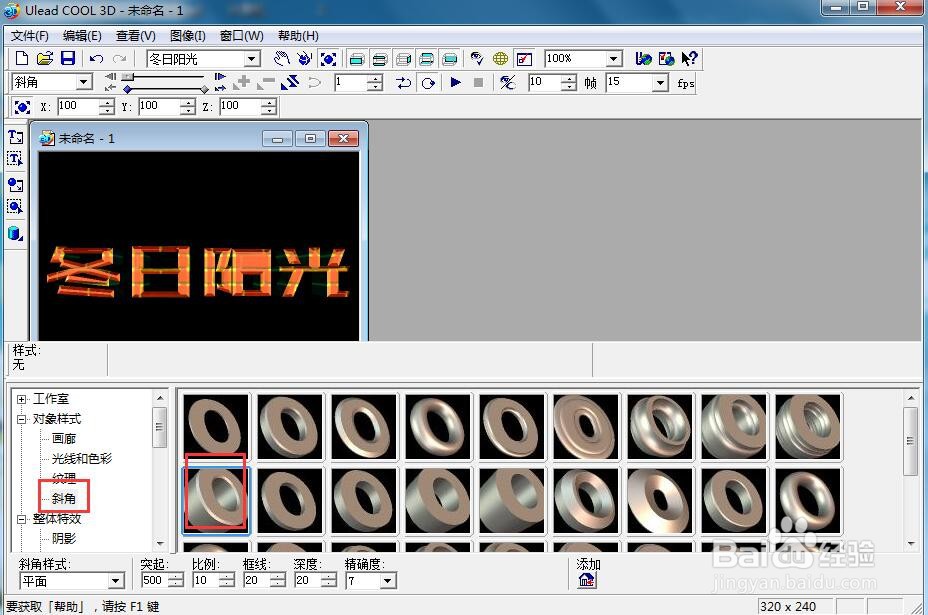Screen dimensions: 928x615
Task: Remove keyframe with the minus icon
Action: 266,82
